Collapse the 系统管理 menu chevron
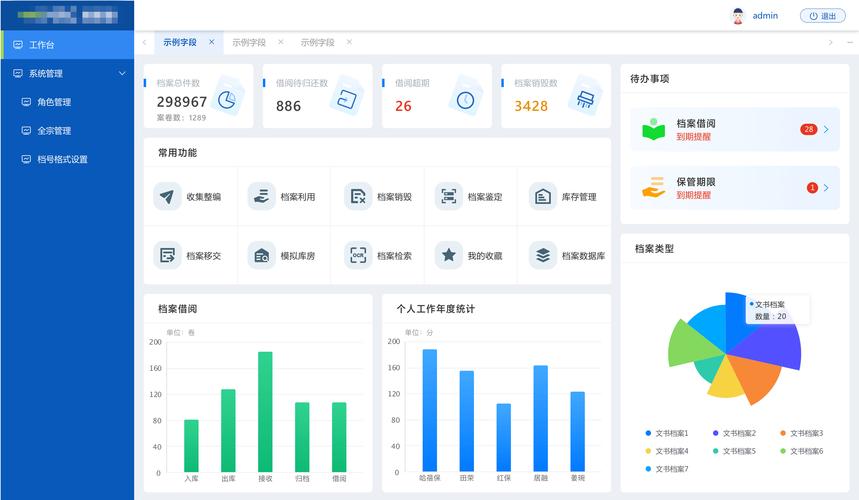859x500 pixels. [x=122, y=73]
